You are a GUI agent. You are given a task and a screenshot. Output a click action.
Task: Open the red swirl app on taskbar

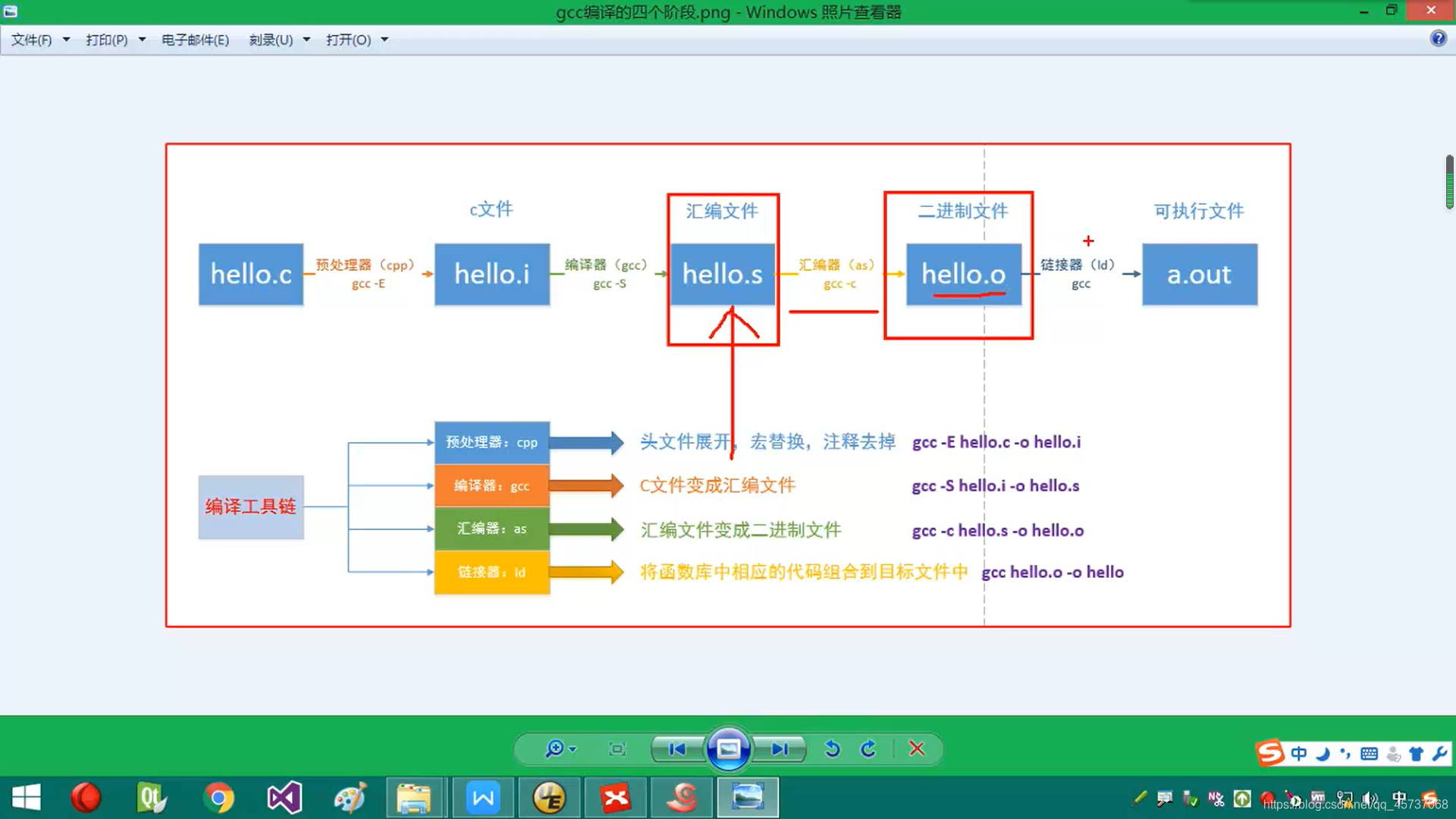pyautogui.click(x=682, y=798)
